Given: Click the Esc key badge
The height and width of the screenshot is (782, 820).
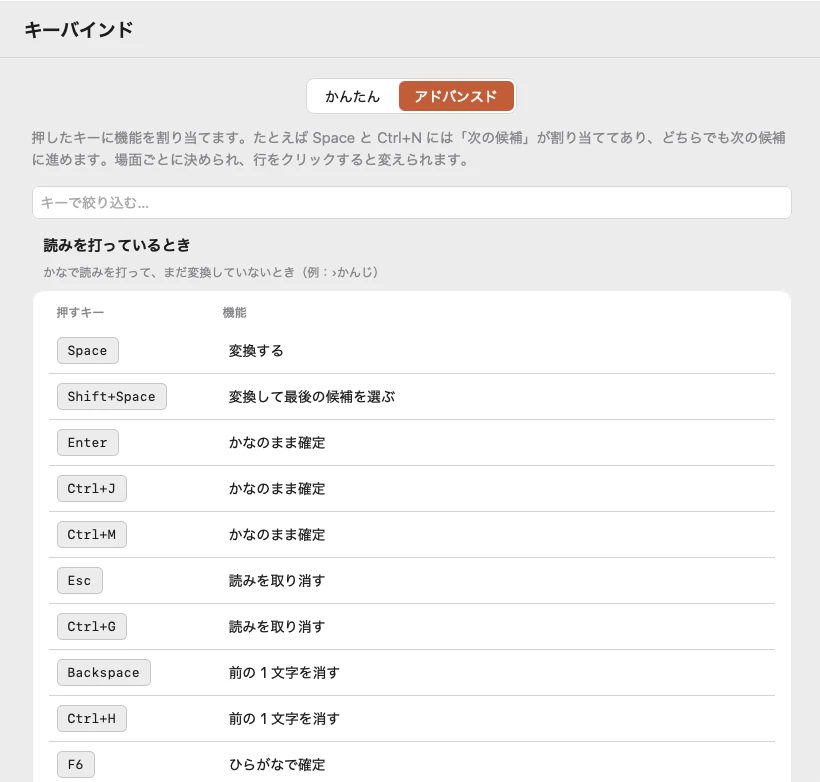Looking at the screenshot, I should pyautogui.click(x=79, y=581).
